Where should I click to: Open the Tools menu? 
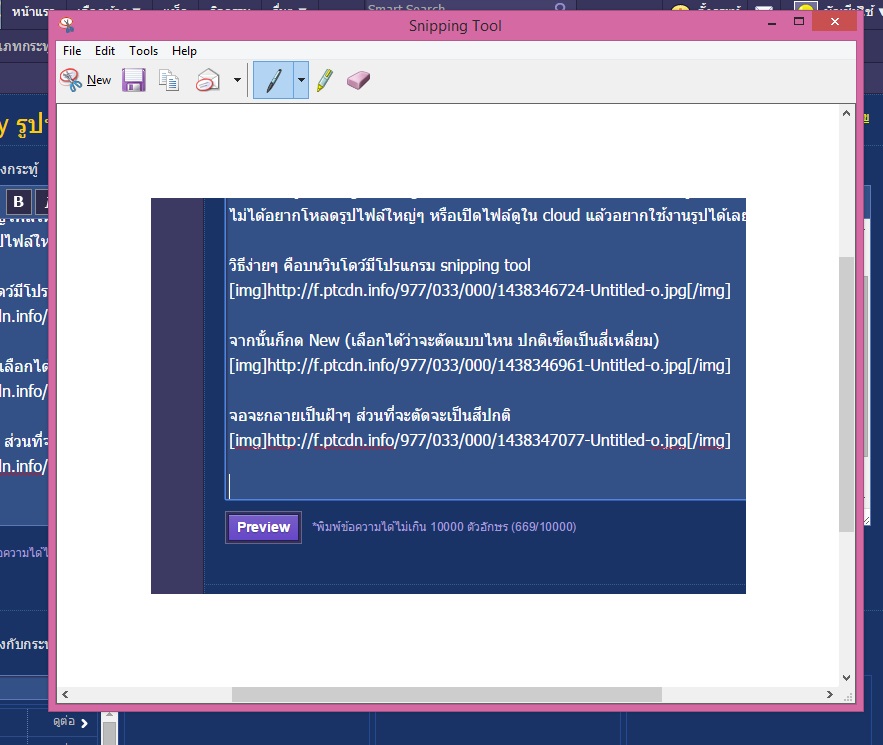(144, 51)
